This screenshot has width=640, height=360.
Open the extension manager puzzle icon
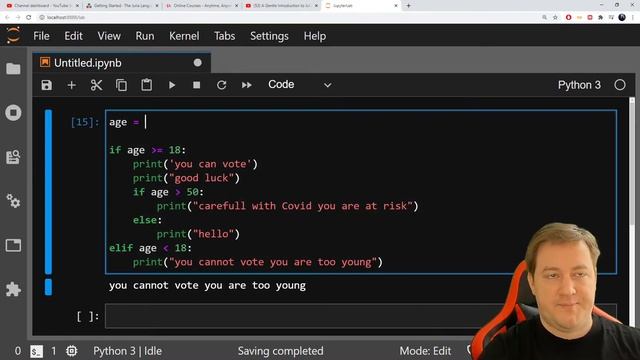coord(13,289)
